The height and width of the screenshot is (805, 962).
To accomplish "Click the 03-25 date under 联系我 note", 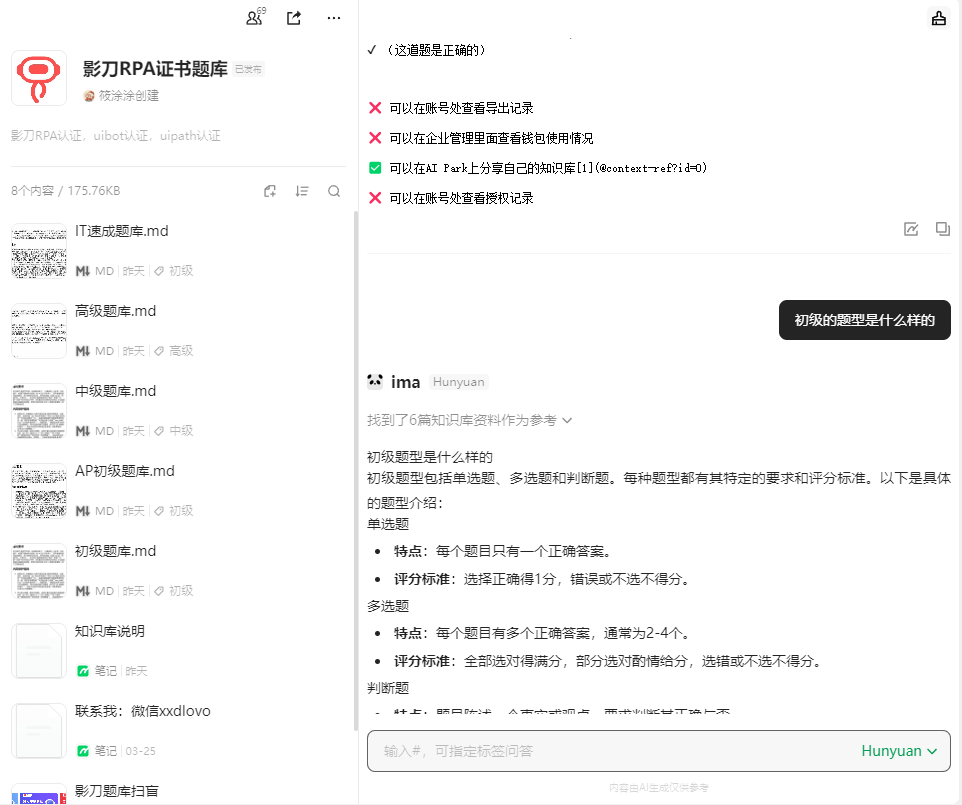I will [x=140, y=751].
